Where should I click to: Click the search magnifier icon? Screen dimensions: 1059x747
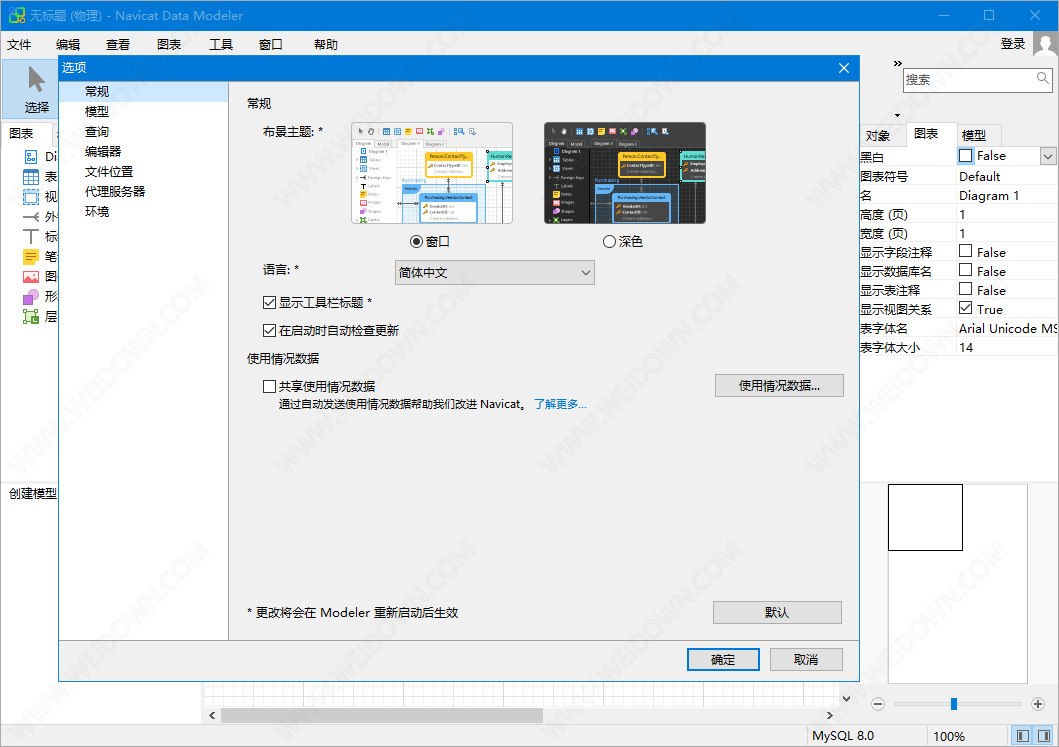tap(1043, 78)
